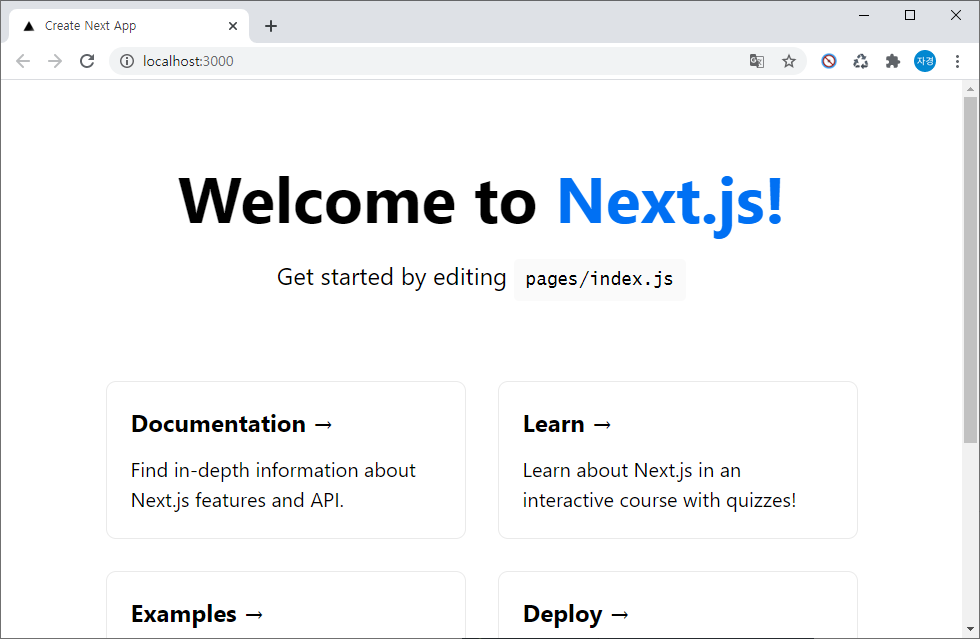980x639 pixels.
Task: Click the 'Get started by editing' text
Action: pos(391,278)
